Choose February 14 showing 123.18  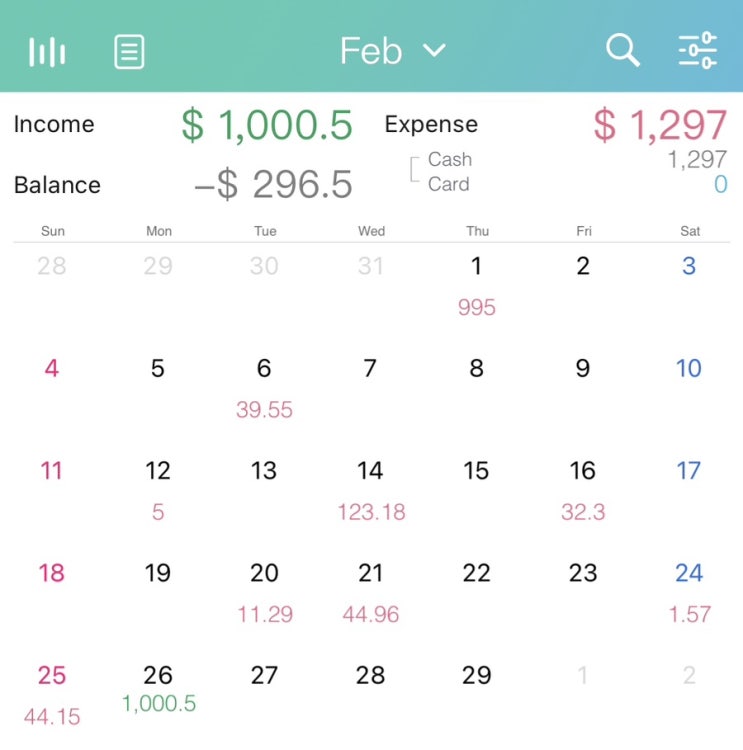[371, 489]
